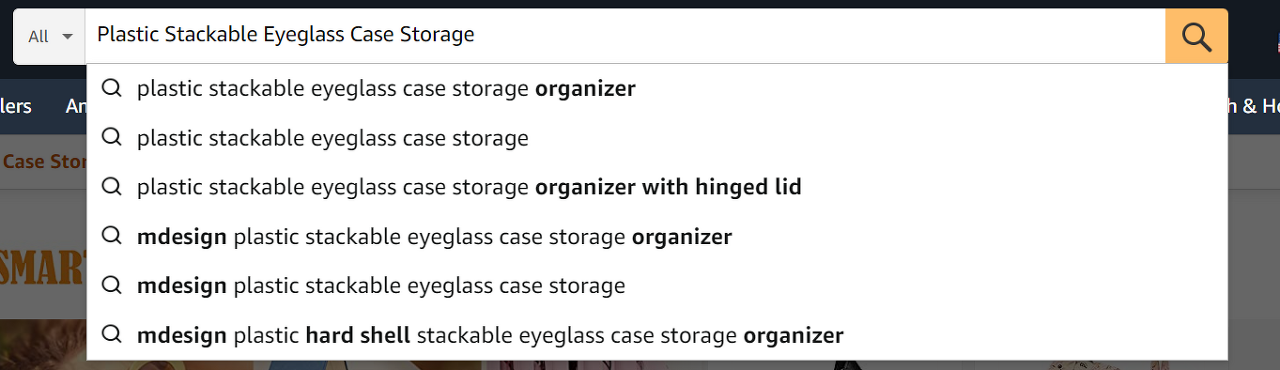Click the magnifier icon beside first suggestion
Image resolution: width=1280 pixels, height=370 pixels.
click(x=112, y=88)
